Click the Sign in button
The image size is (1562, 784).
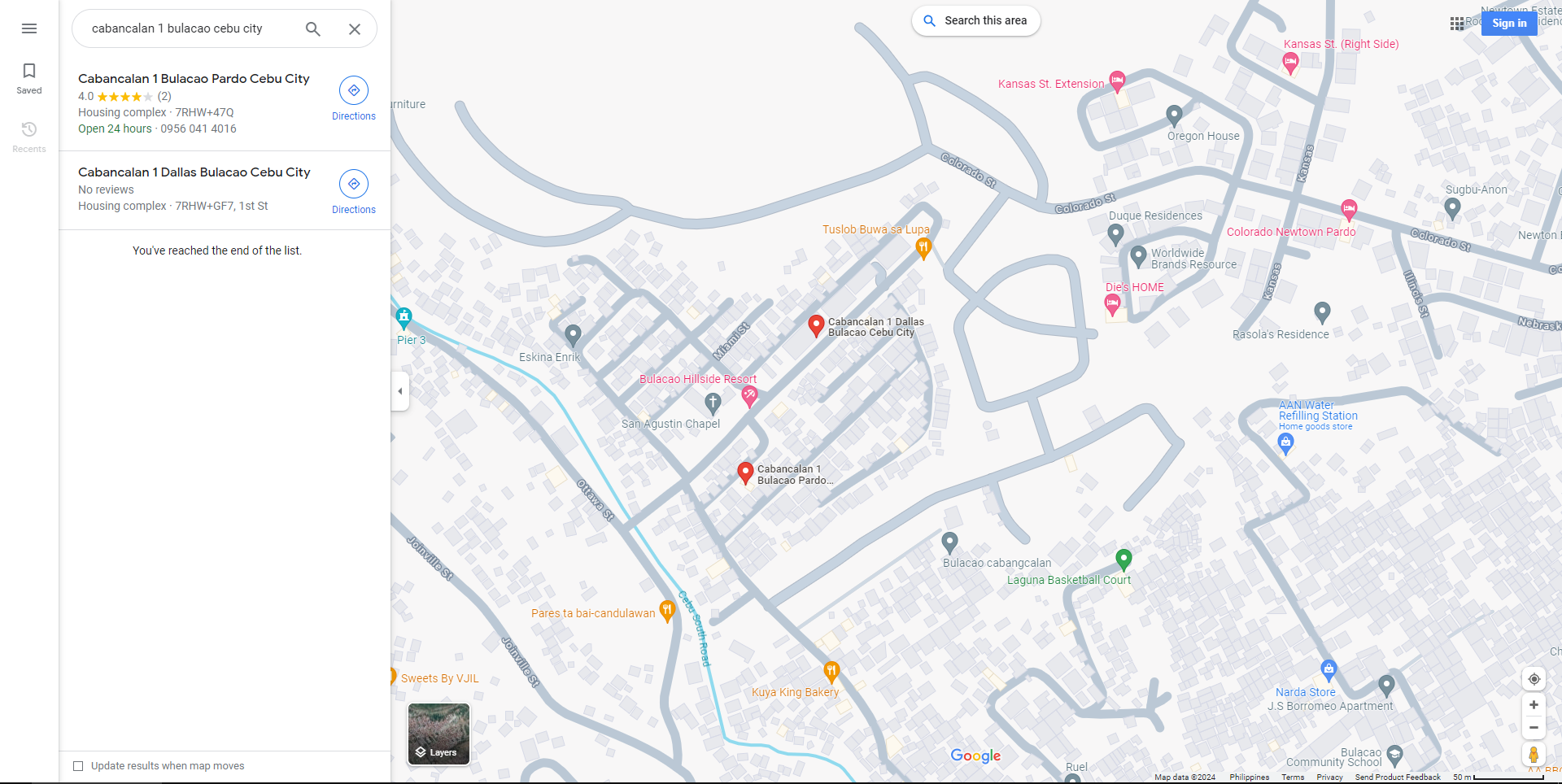click(x=1509, y=24)
